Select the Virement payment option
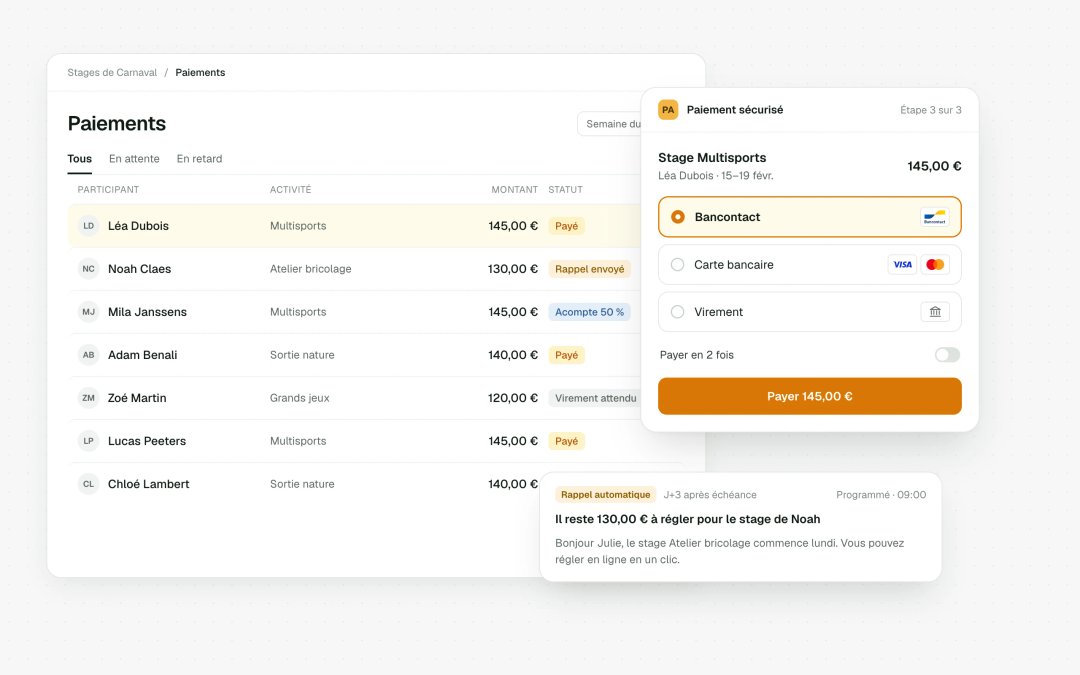1080x675 pixels. (x=809, y=312)
